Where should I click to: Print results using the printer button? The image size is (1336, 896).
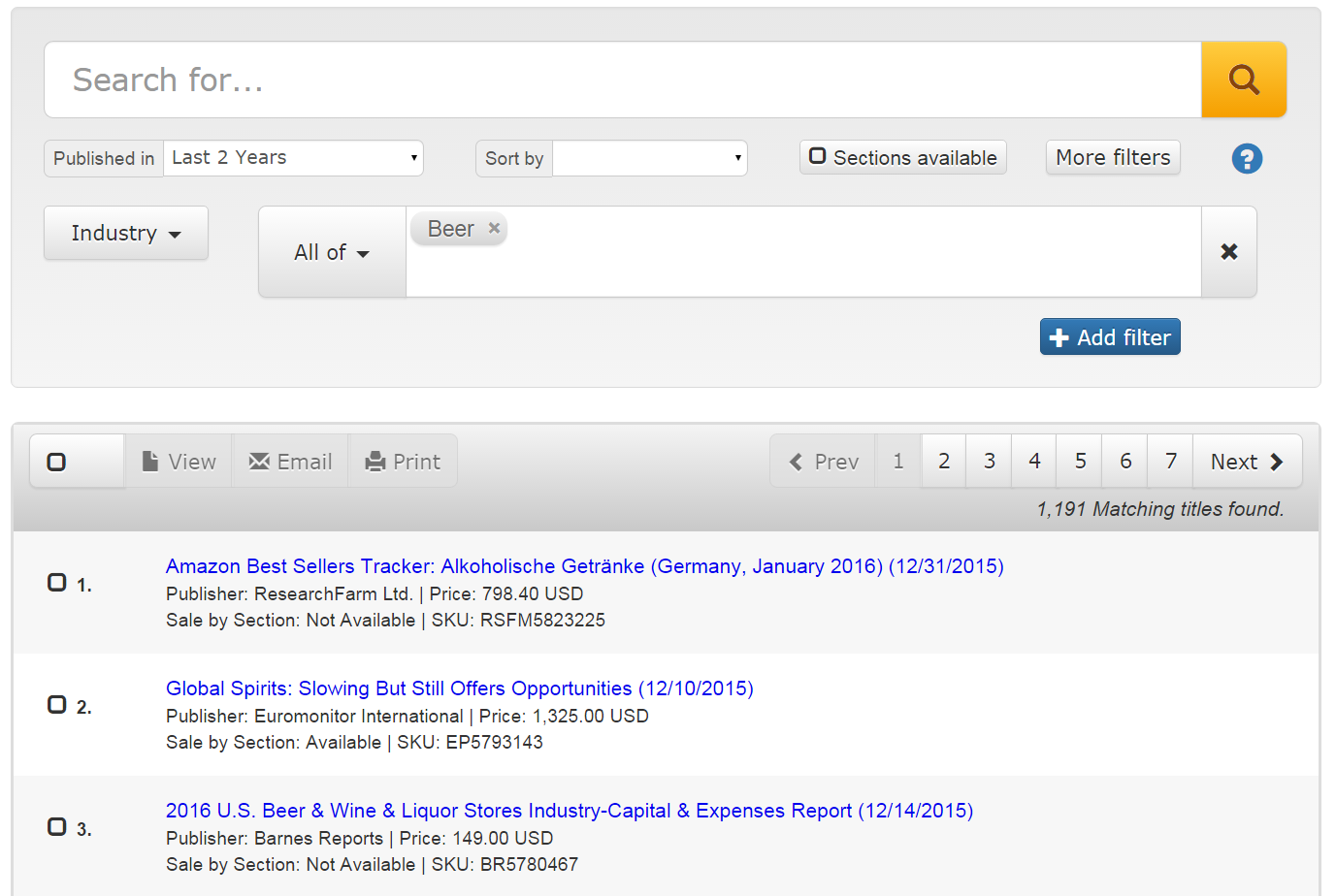pyautogui.click(x=403, y=462)
